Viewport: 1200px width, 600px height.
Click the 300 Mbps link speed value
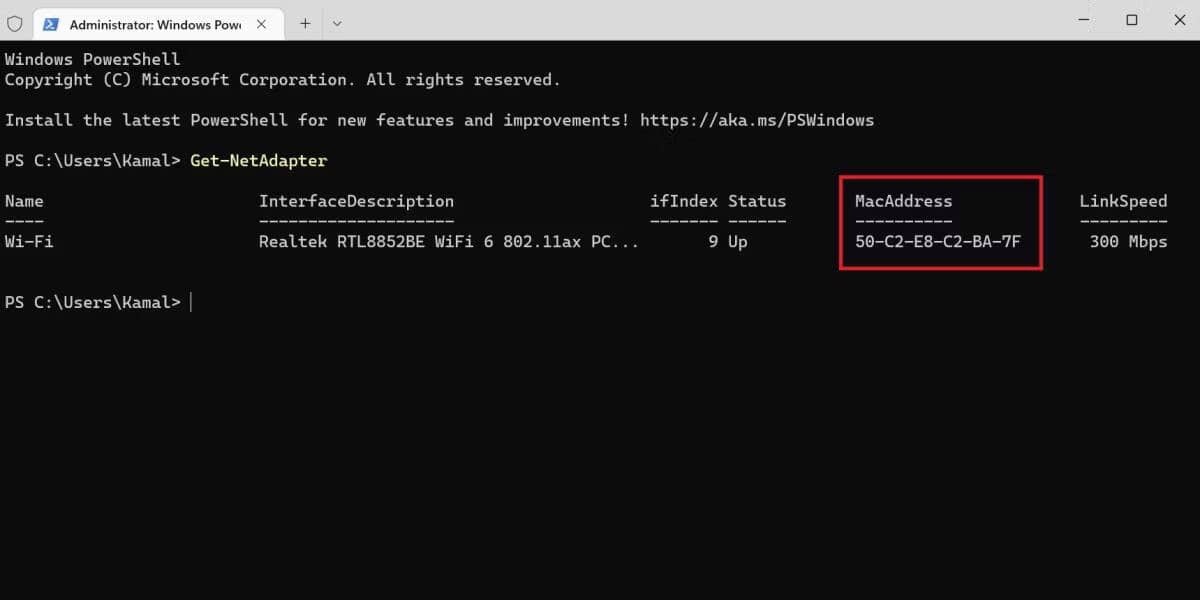(1128, 242)
